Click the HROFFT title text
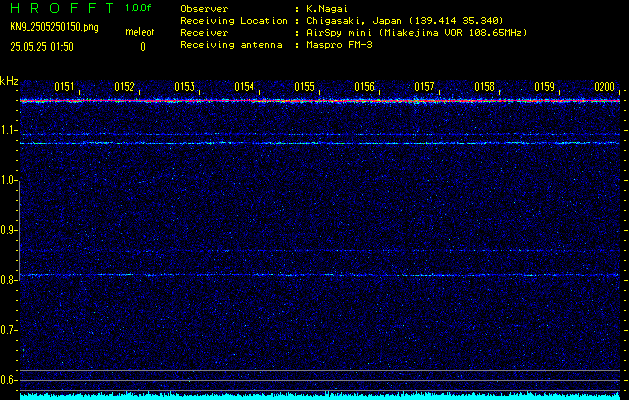629x400 pixels. [62, 8]
